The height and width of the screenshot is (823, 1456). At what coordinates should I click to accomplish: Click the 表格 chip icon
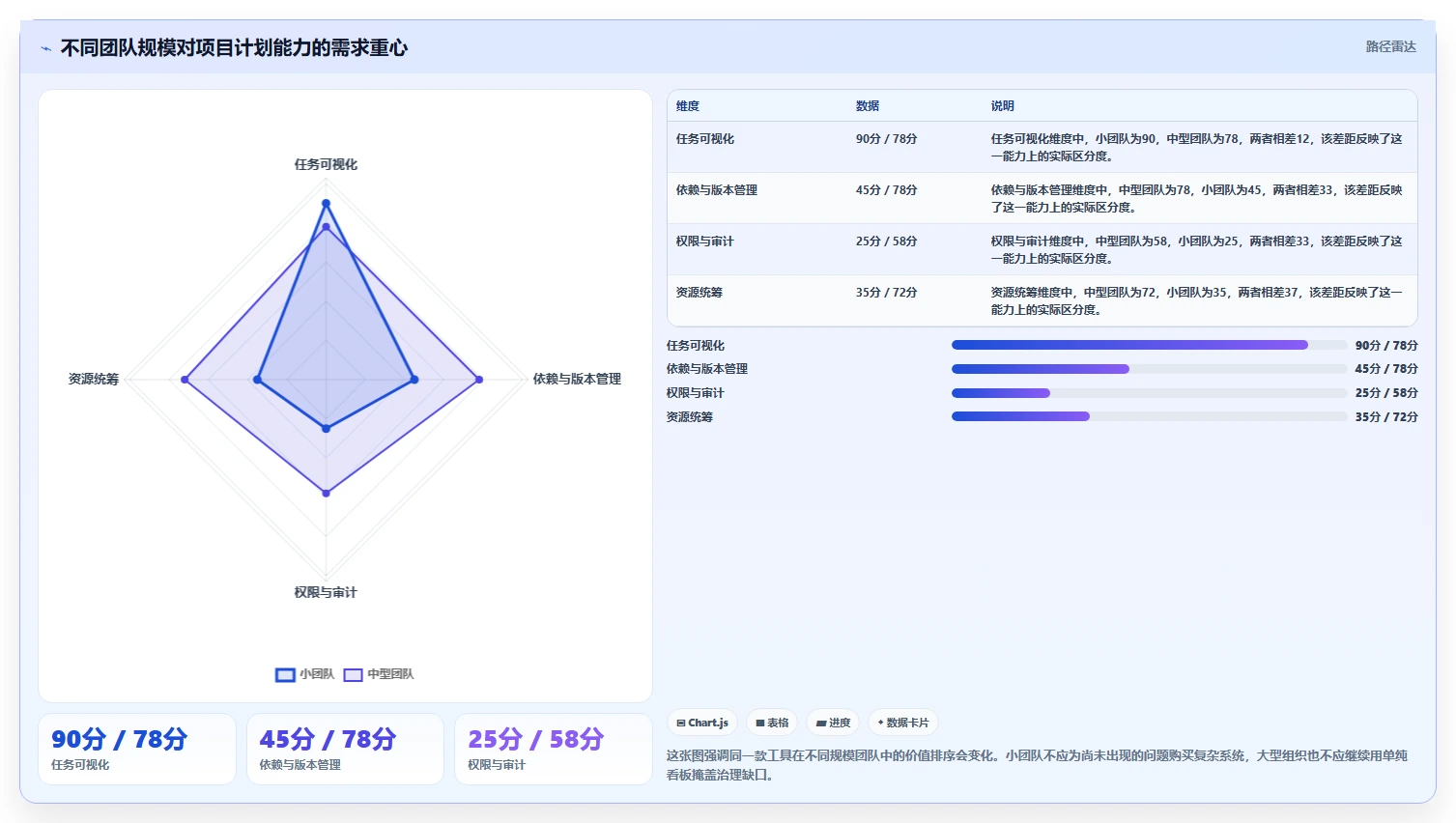tap(760, 723)
